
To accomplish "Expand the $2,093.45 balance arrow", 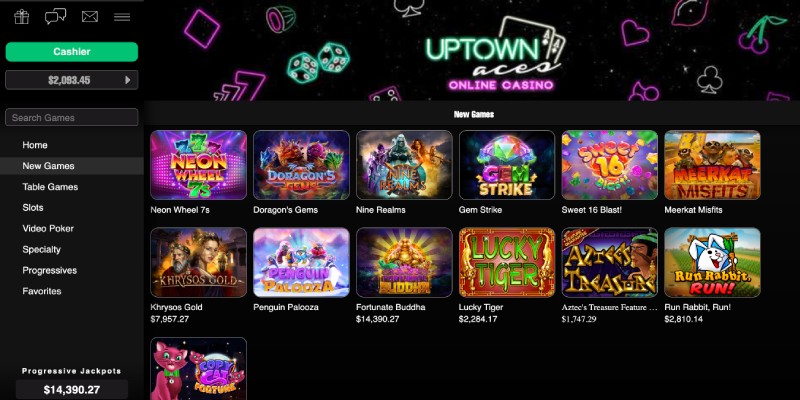I will click(128, 80).
